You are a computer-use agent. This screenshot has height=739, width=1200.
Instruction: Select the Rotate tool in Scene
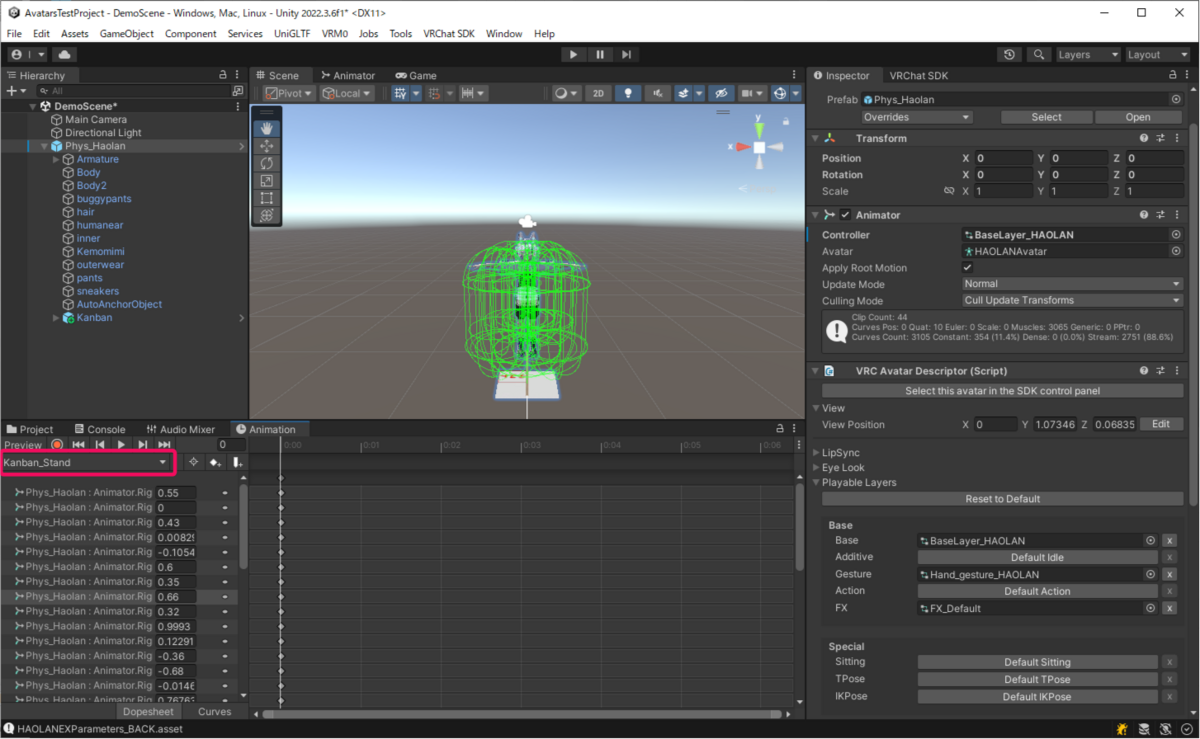click(267, 163)
